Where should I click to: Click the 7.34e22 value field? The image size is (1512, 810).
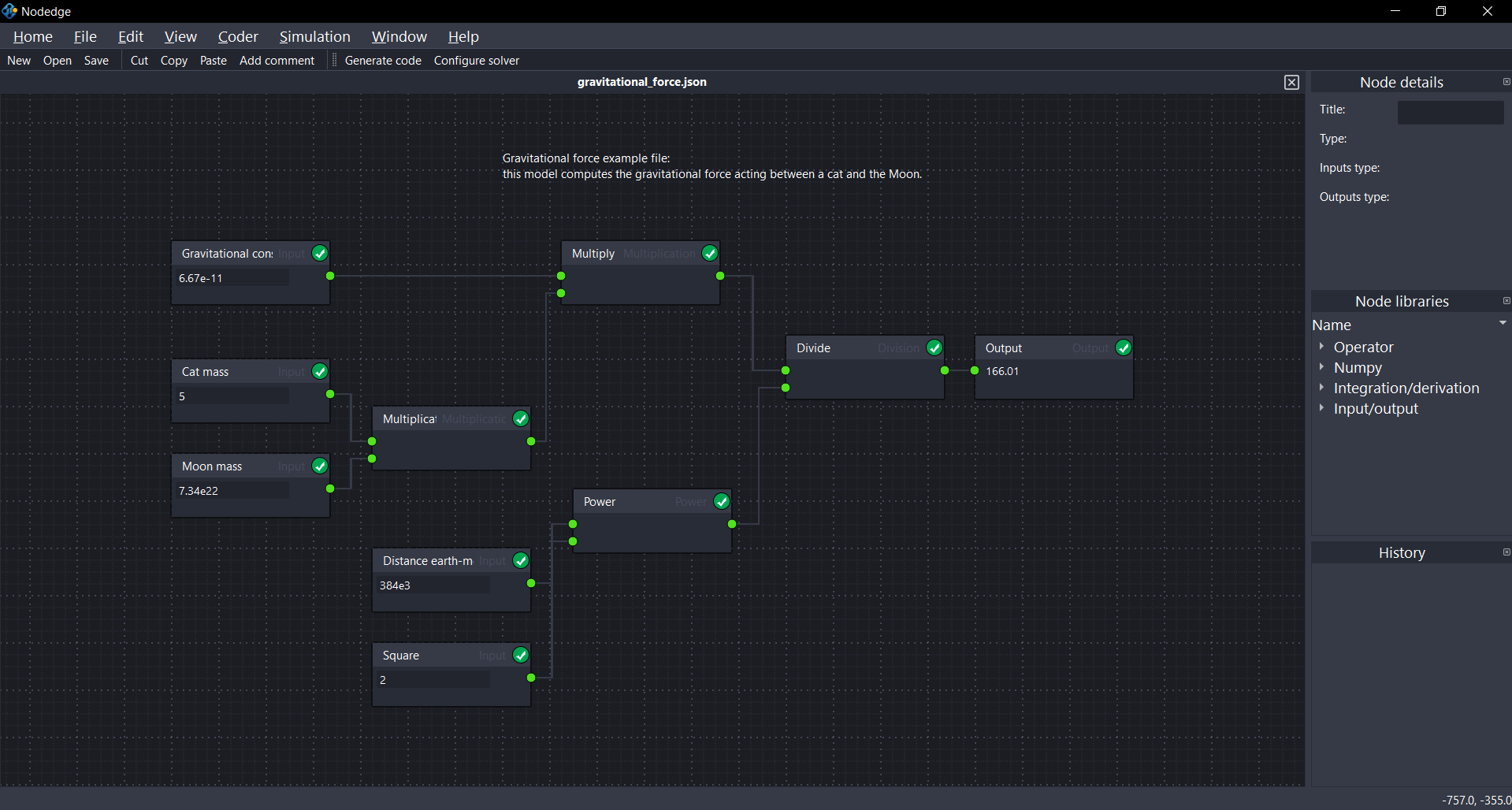233,491
